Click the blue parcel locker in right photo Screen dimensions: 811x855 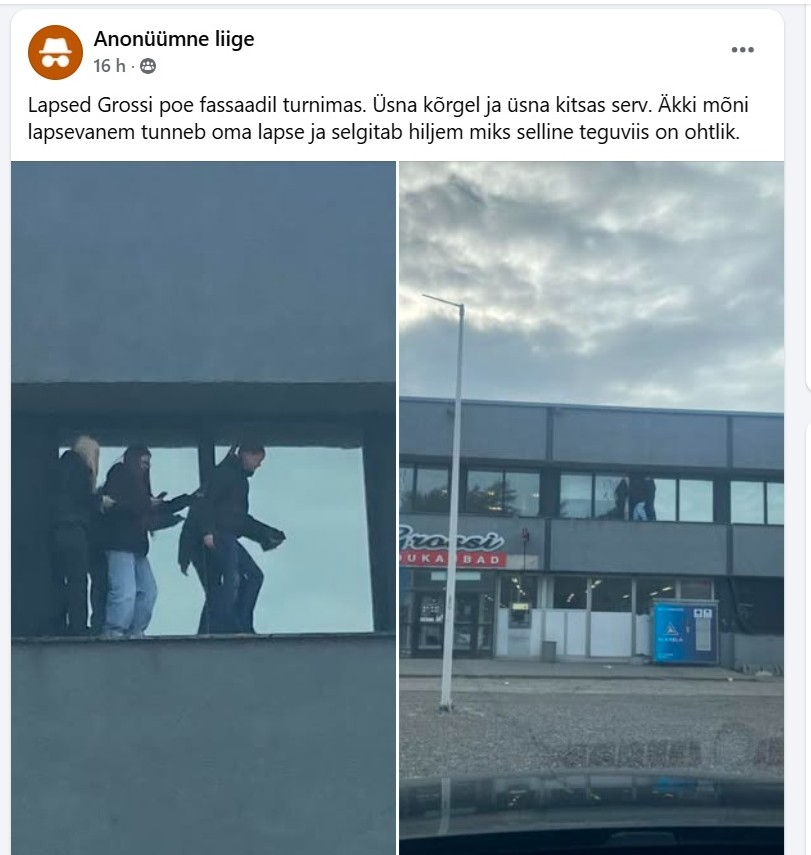(x=686, y=632)
